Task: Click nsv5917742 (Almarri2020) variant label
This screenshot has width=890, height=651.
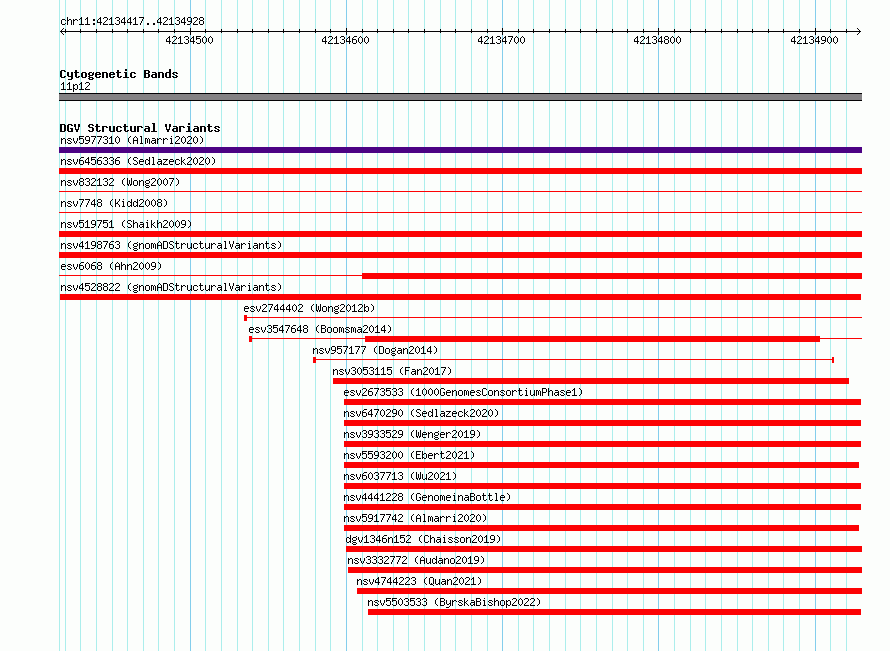Action: (x=415, y=518)
